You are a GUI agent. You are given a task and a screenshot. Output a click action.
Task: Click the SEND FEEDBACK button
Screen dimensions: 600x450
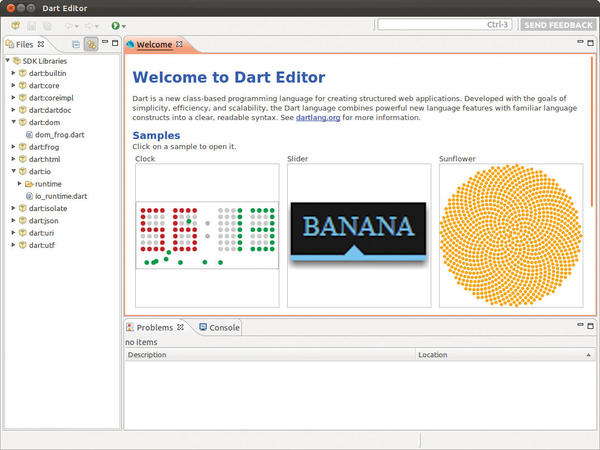click(558, 25)
